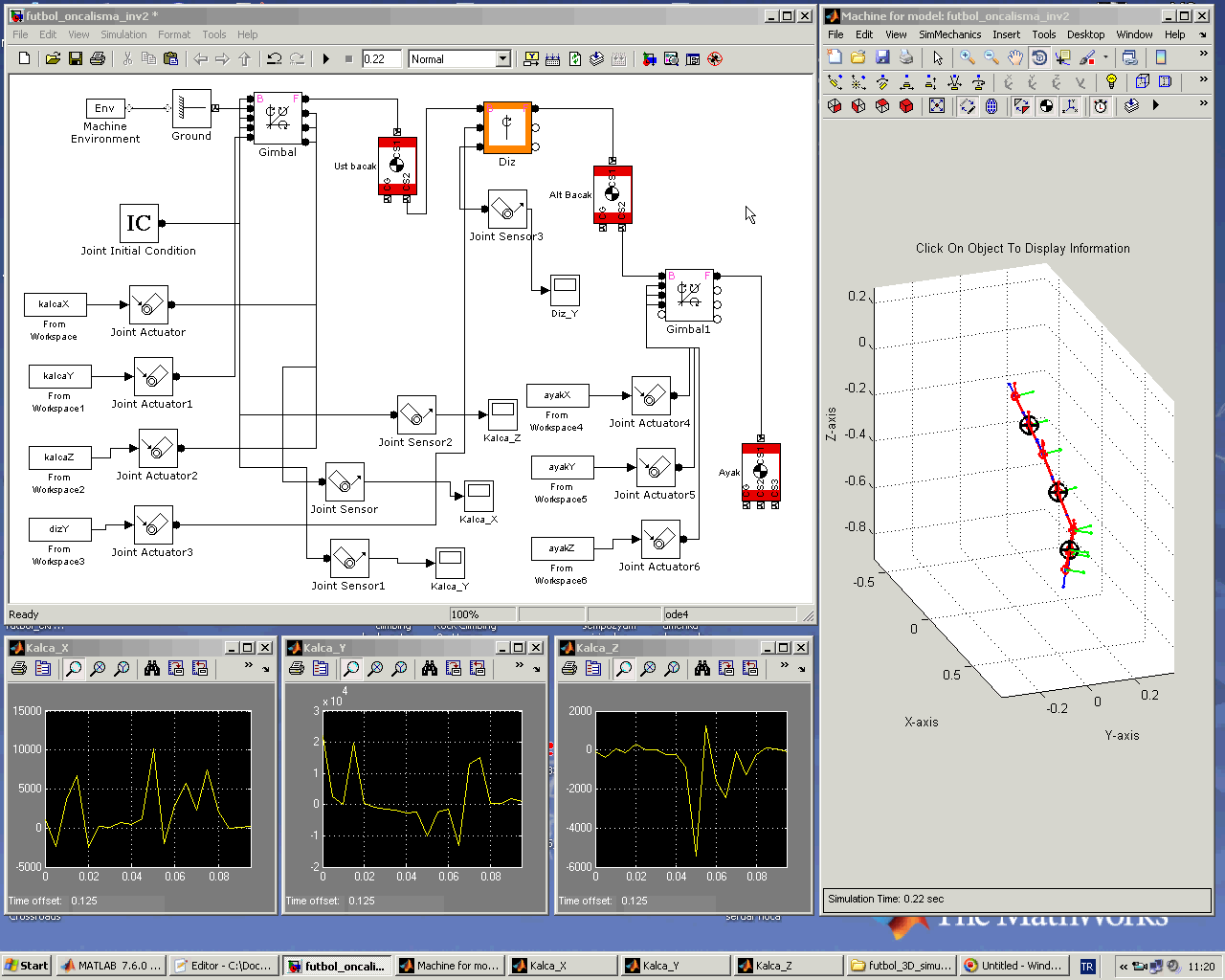This screenshot has height=980, width=1225.
Task: Select the Env Machine Environment block
Action: (x=105, y=108)
